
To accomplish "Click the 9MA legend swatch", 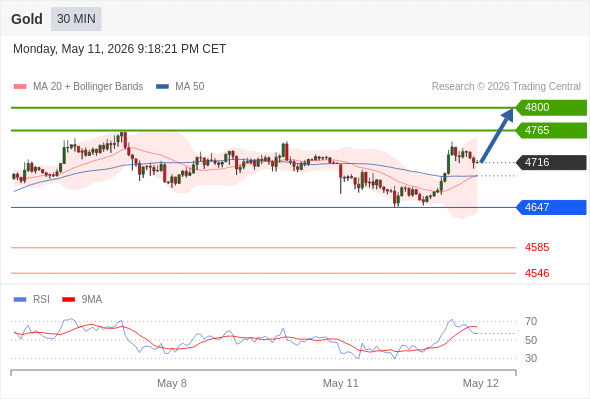I will tap(68, 300).
